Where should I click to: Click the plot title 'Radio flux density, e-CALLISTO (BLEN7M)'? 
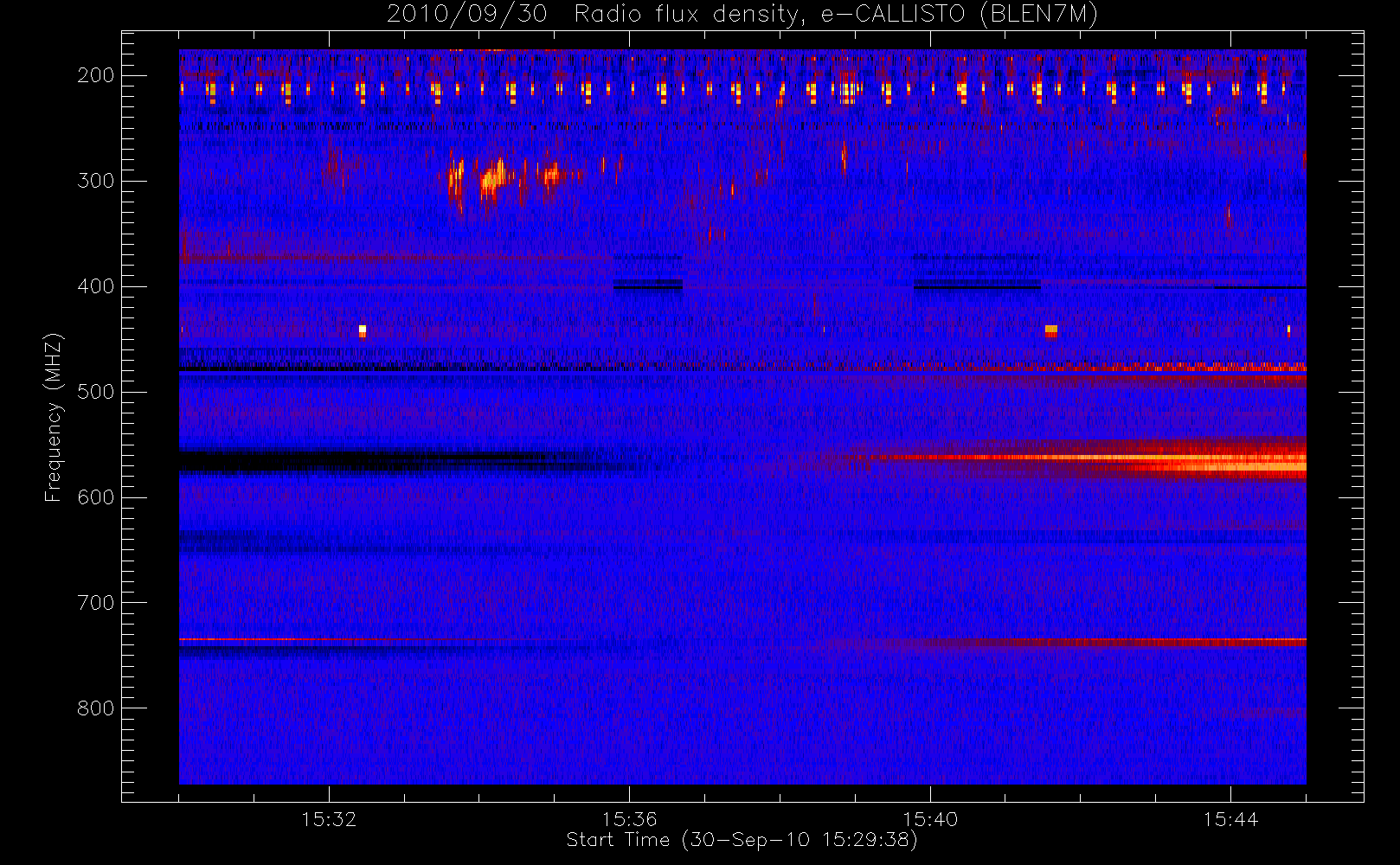836,15
